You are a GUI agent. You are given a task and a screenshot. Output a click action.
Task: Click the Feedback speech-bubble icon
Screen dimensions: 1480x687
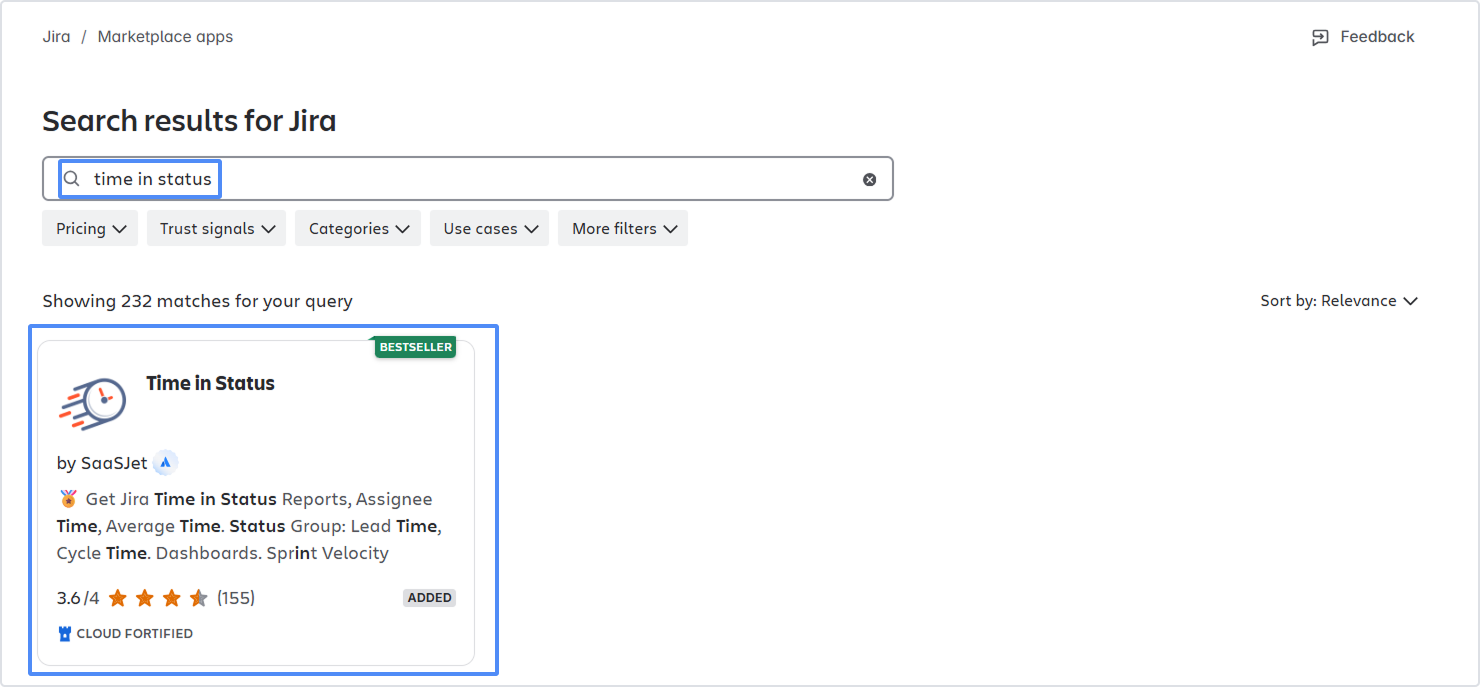coord(1318,36)
